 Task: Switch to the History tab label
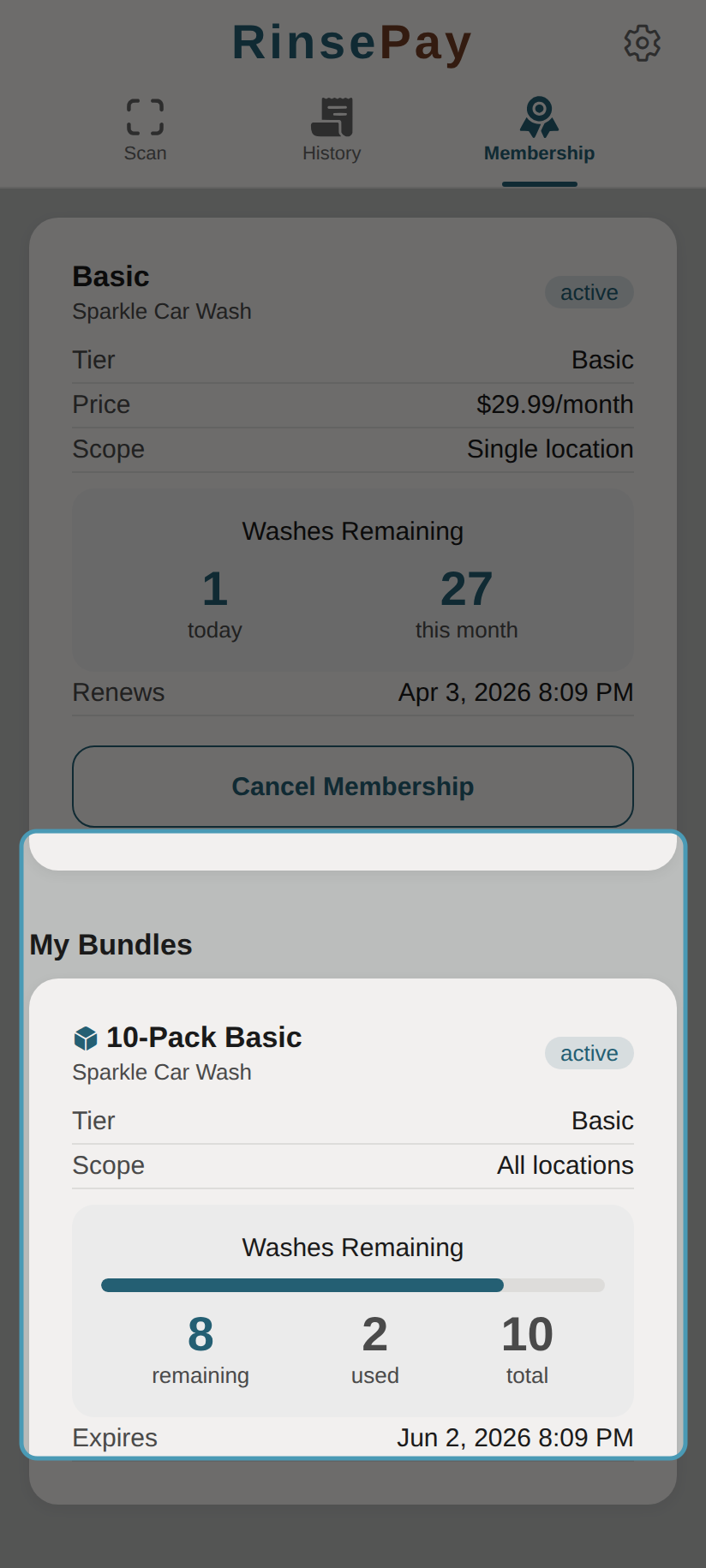click(332, 153)
